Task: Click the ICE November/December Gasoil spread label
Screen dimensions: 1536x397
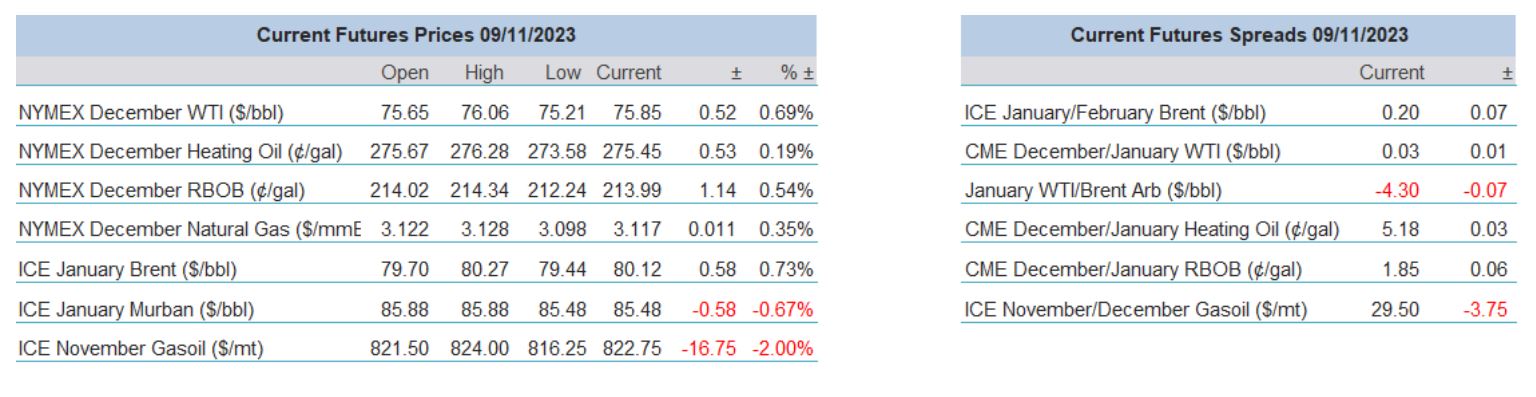Action: (1135, 309)
